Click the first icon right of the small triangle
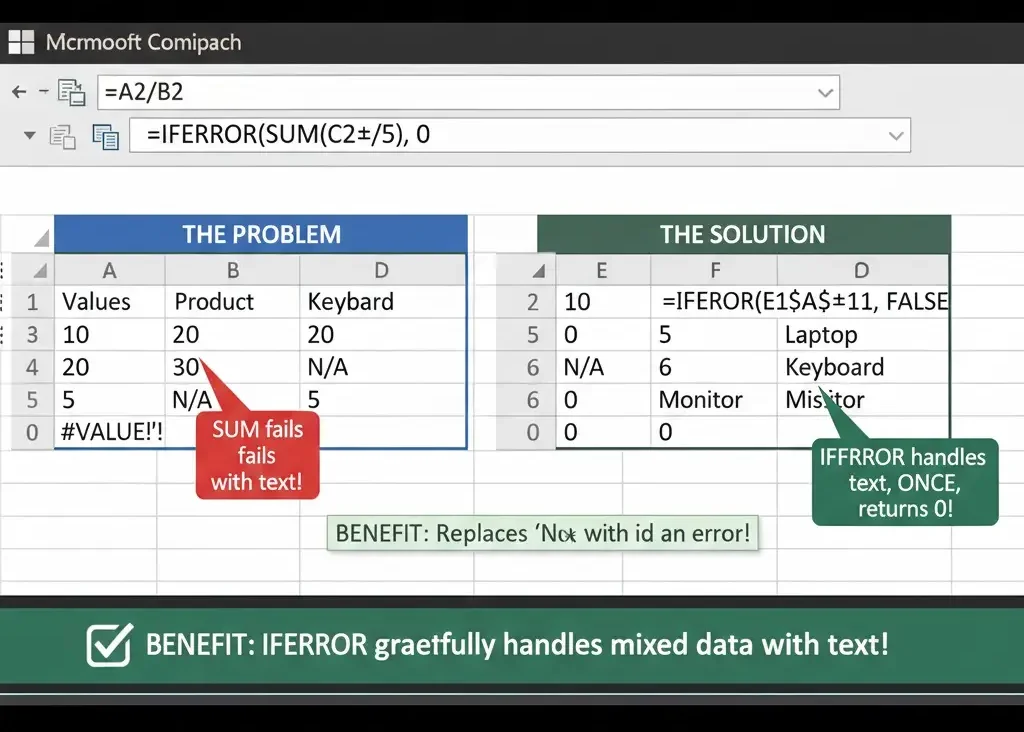 click(63, 136)
